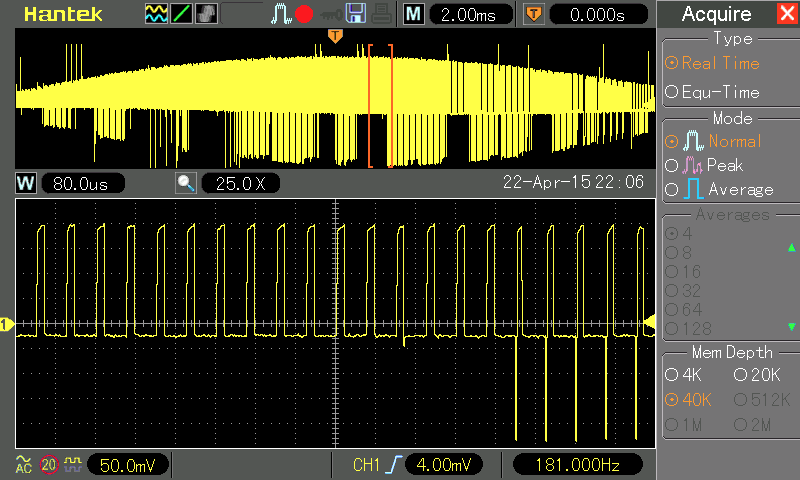
Task: Select 16 averages option
Action: [683, 271]
